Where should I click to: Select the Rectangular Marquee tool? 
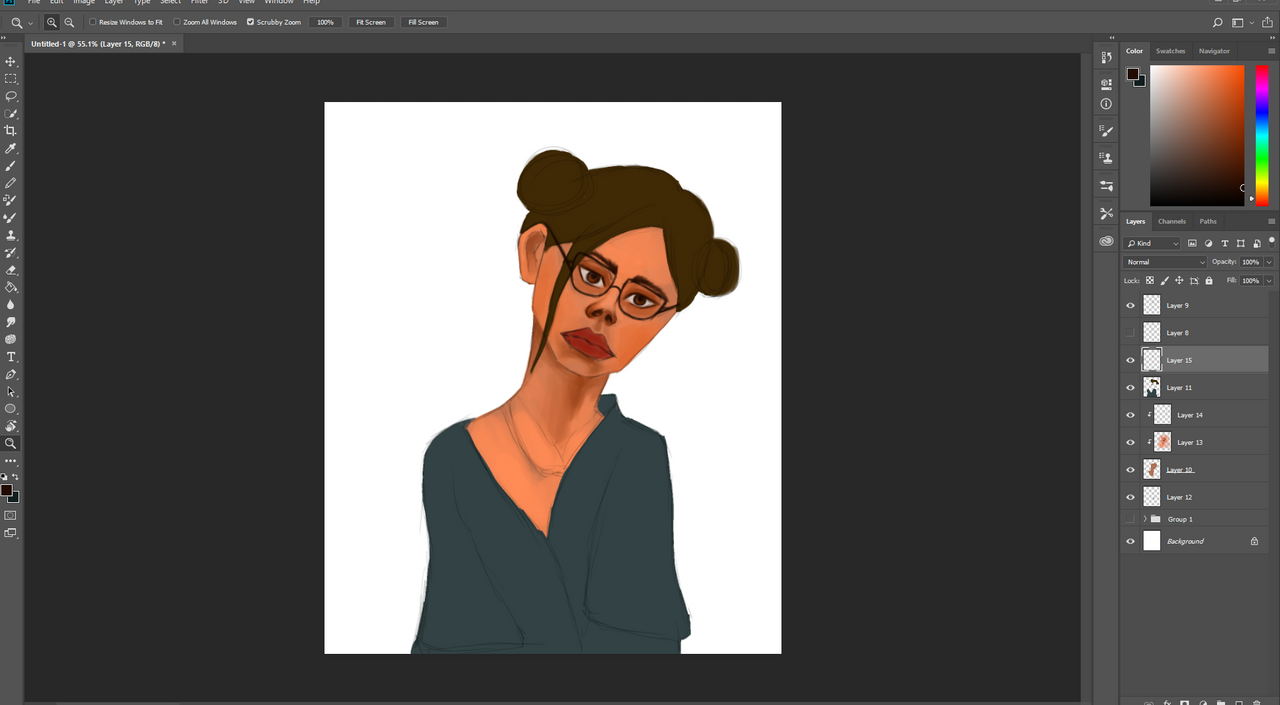[x=11, y=78]
